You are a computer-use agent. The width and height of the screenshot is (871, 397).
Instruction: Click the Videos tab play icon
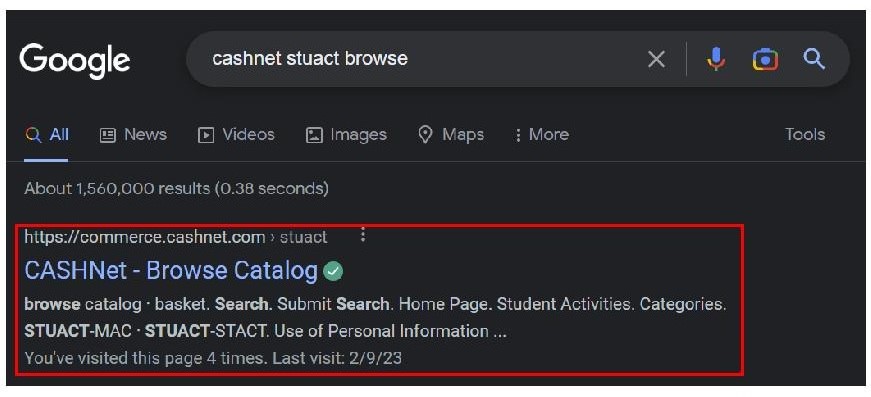pyautogui.click(x=206, y=135)
